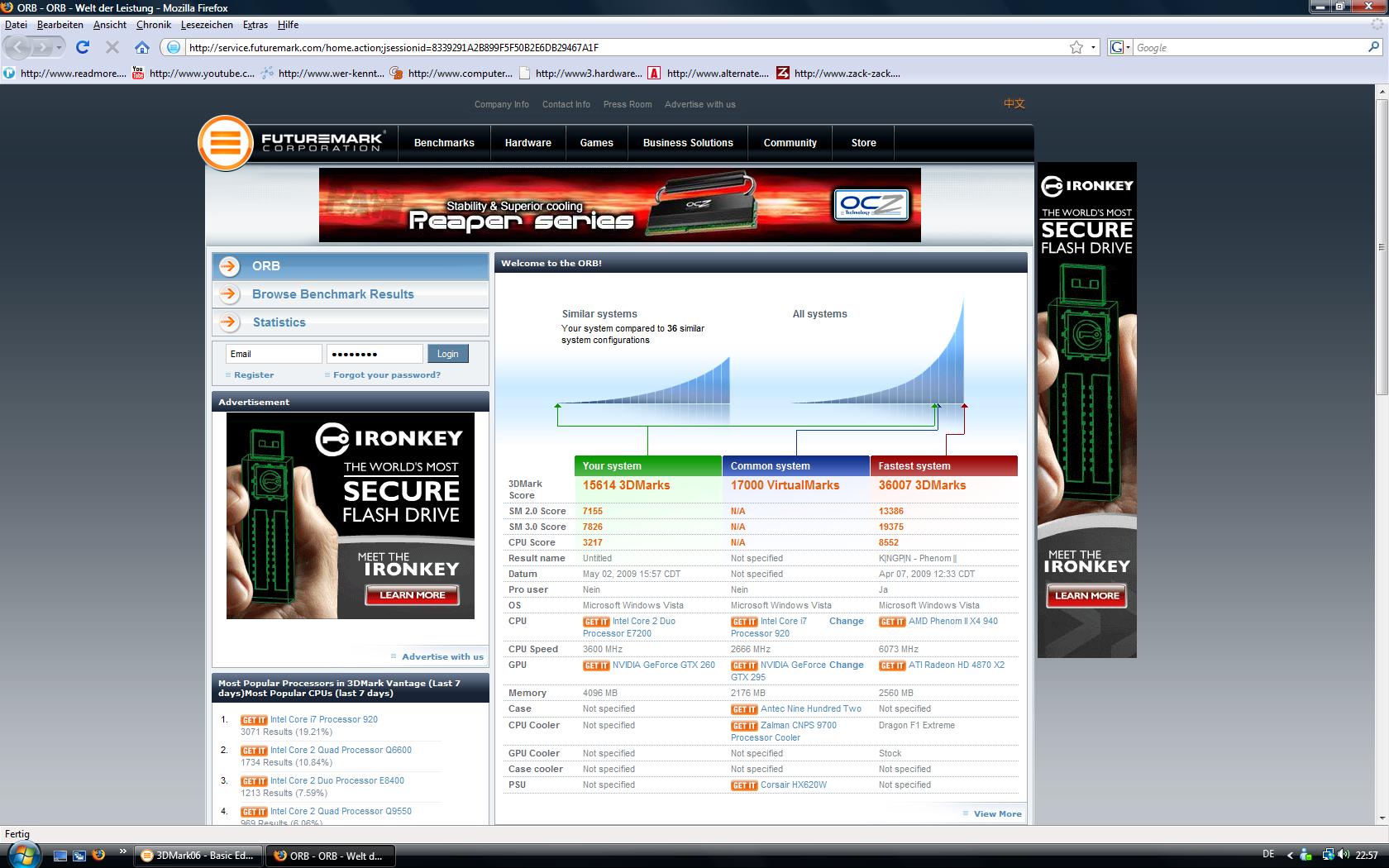The width and height of the screenshot is (1389, 868).
Task: Open the back/forward history dropdown
Action: click(x=60, y=47)
